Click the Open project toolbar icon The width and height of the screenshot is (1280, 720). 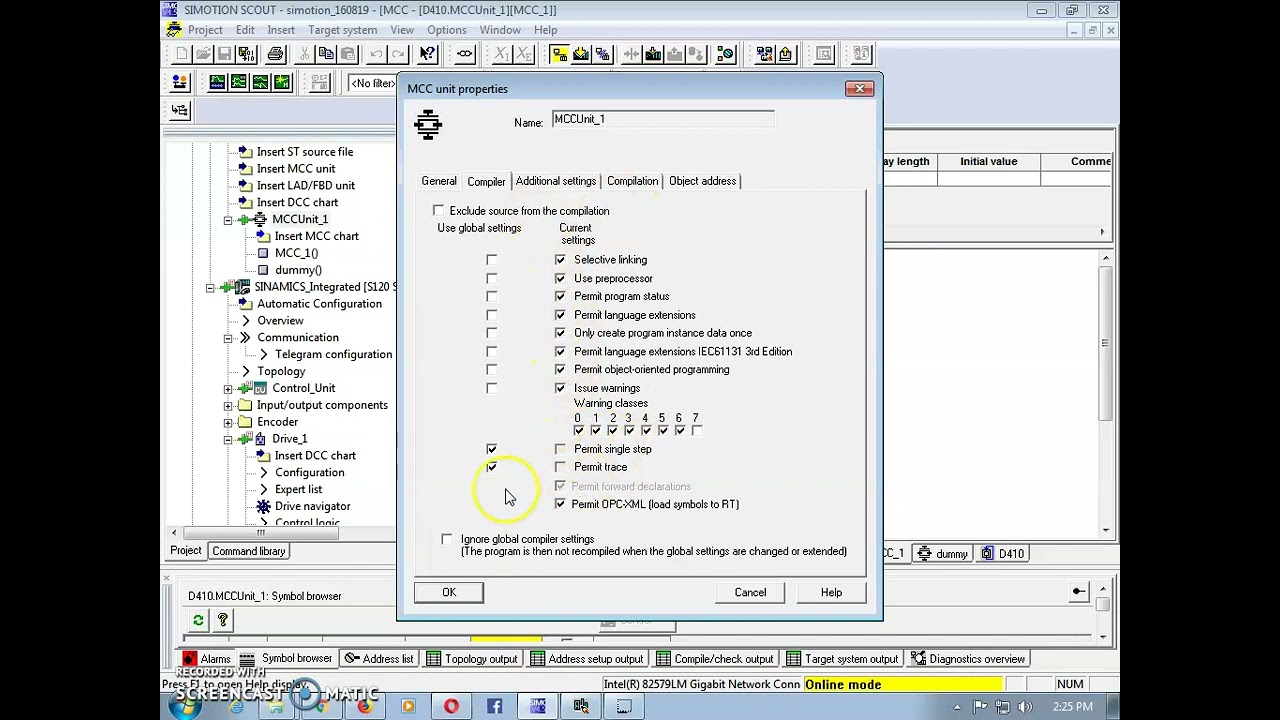(203, 54)
